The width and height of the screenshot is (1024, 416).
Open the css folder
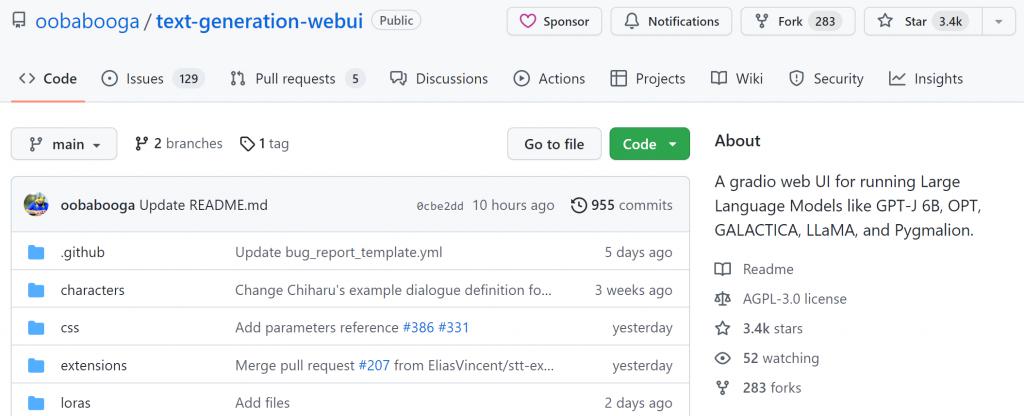70,328
